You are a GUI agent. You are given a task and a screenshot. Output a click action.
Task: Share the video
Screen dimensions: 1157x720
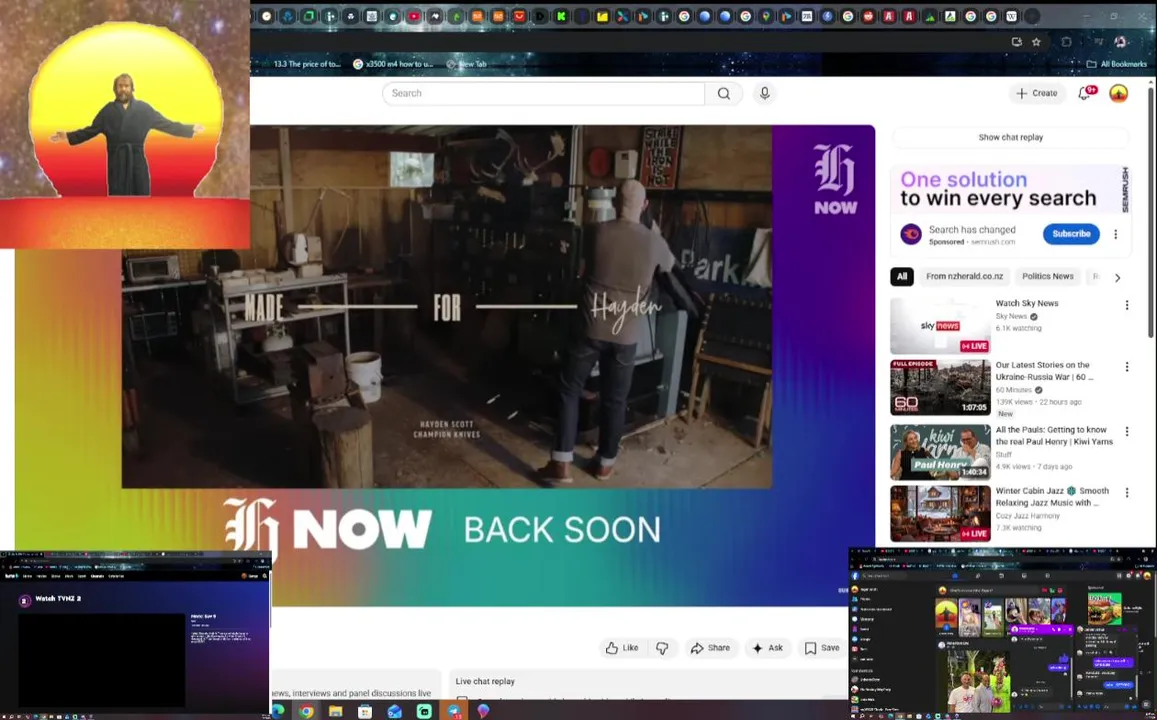pyautogui.click(x=711, y=648)
